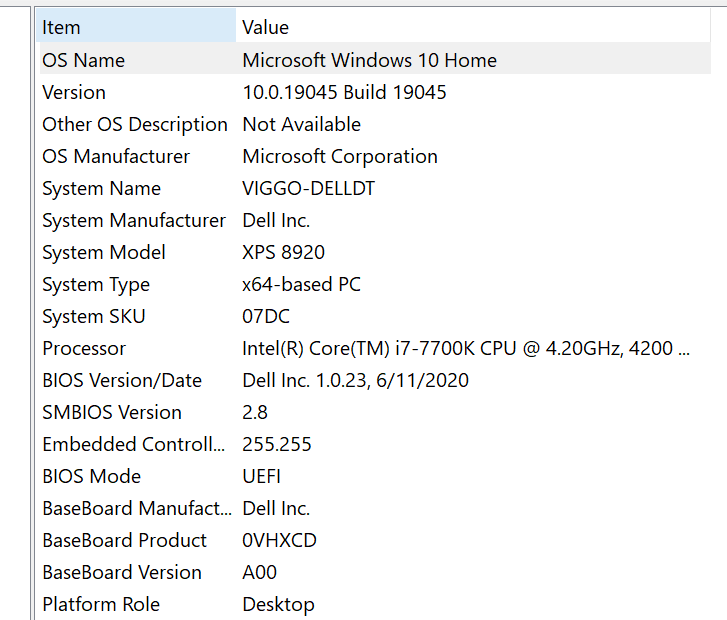Image resolution: width=727 pixels, height=620 pixels.
Task: Select the BaseBoard Product item label
Action: click(x=124, y=540)
